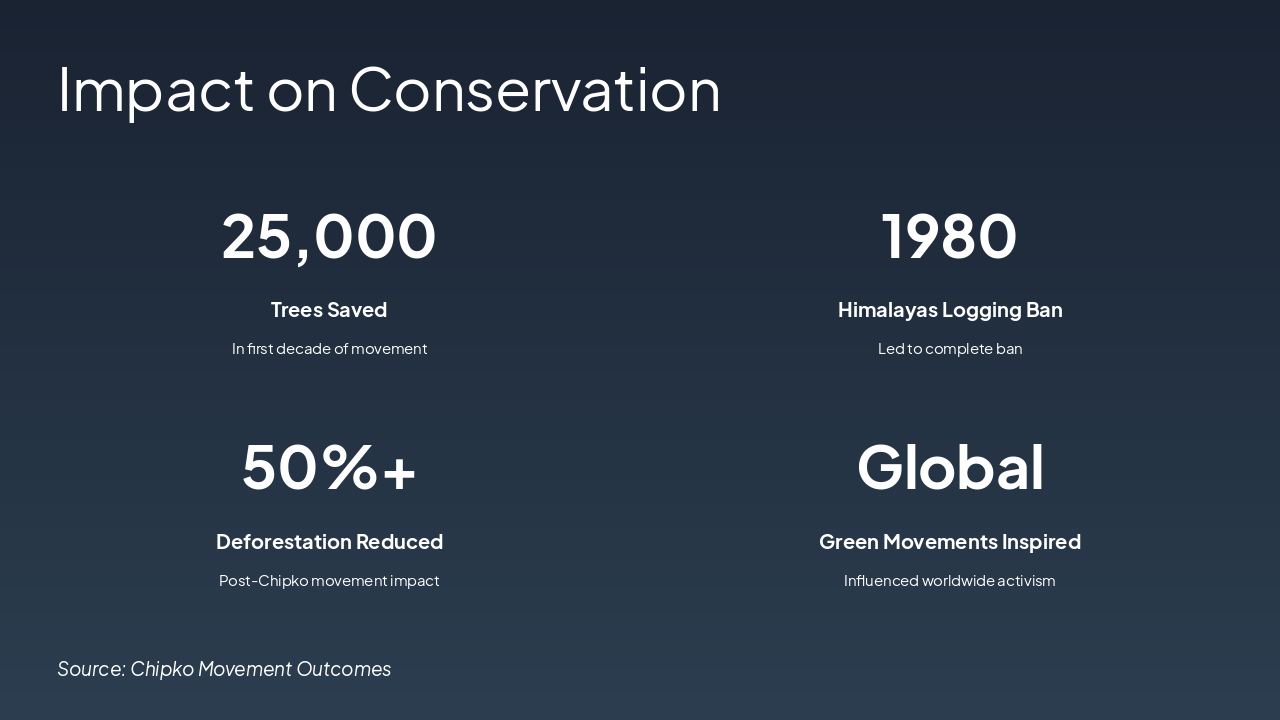Click the word 'Conservation' in the title
The width and height of the screenshot is (1280, 720).
click(x=535, y=89)
